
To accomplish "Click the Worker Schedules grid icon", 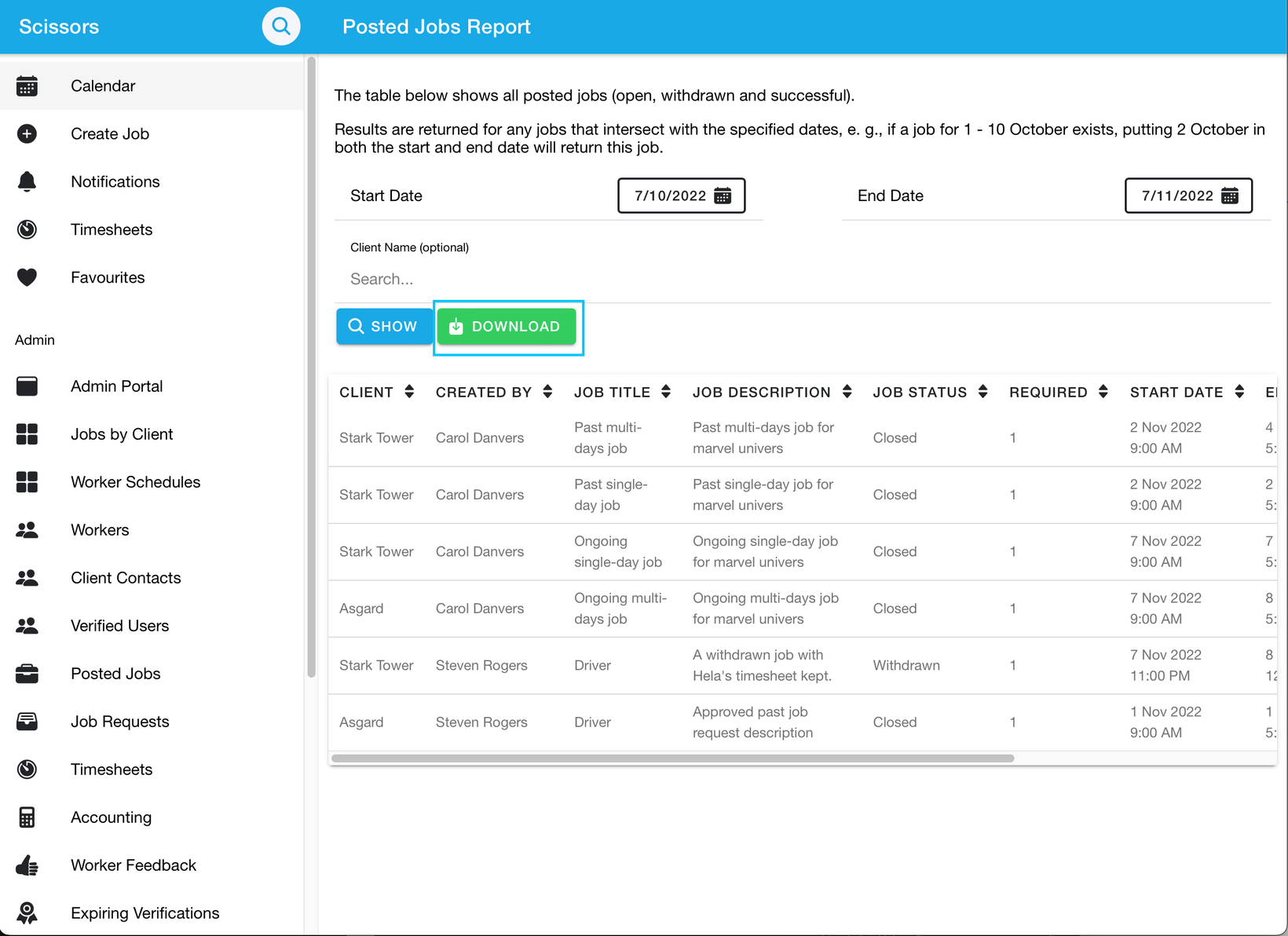I will tap(27, 482).
